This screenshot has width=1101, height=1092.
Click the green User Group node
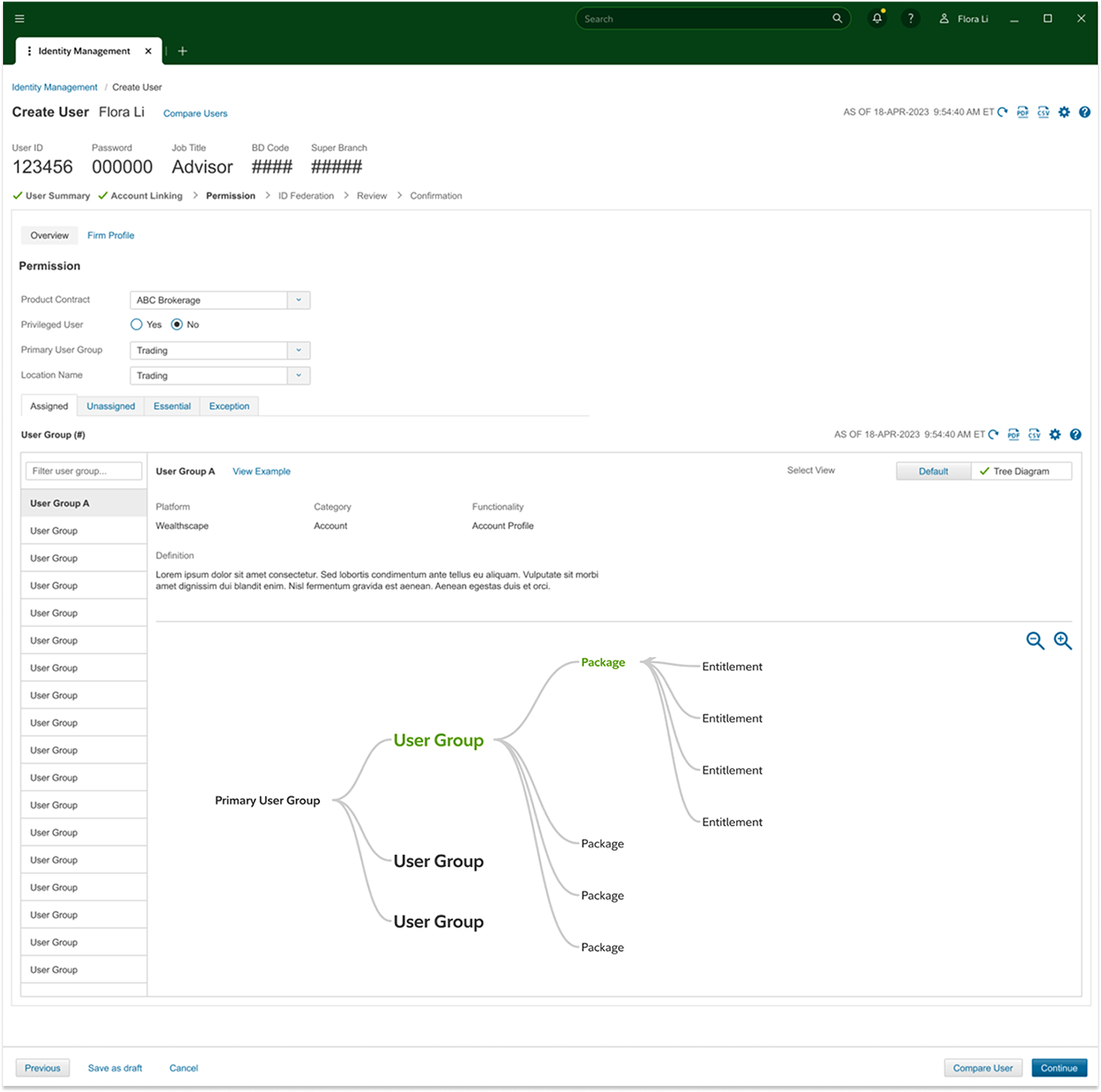[439, 740]
